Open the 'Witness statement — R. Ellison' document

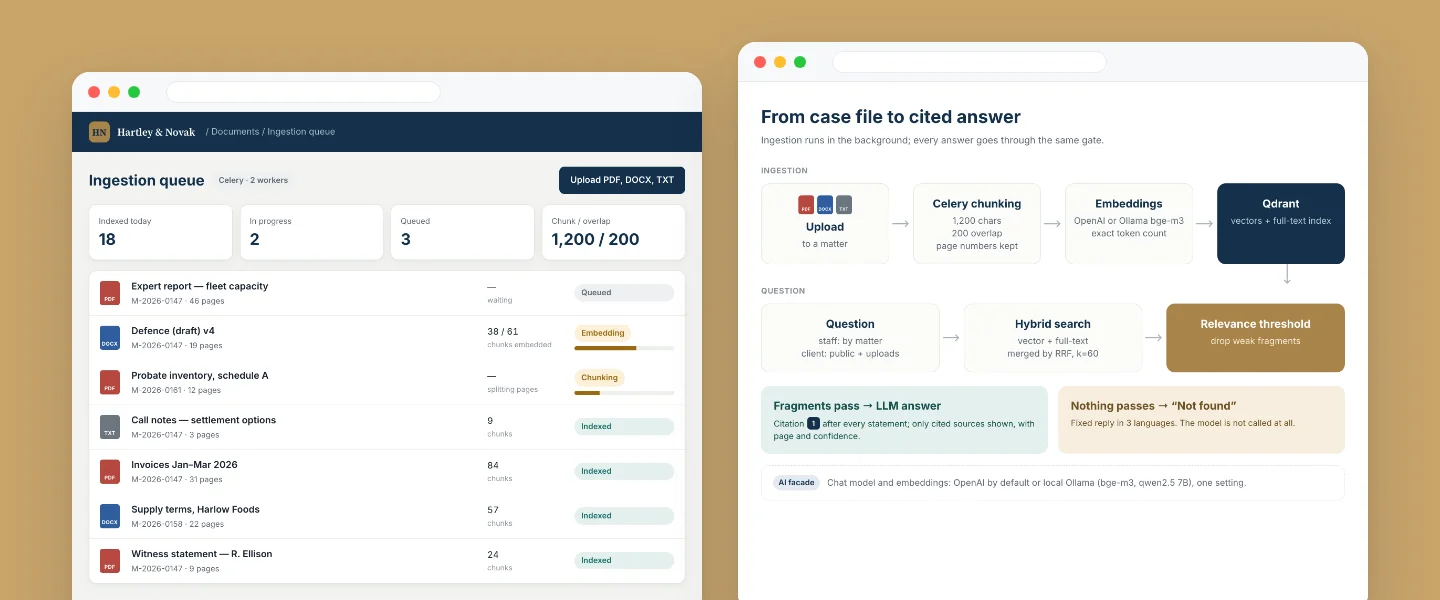(202, 554)
